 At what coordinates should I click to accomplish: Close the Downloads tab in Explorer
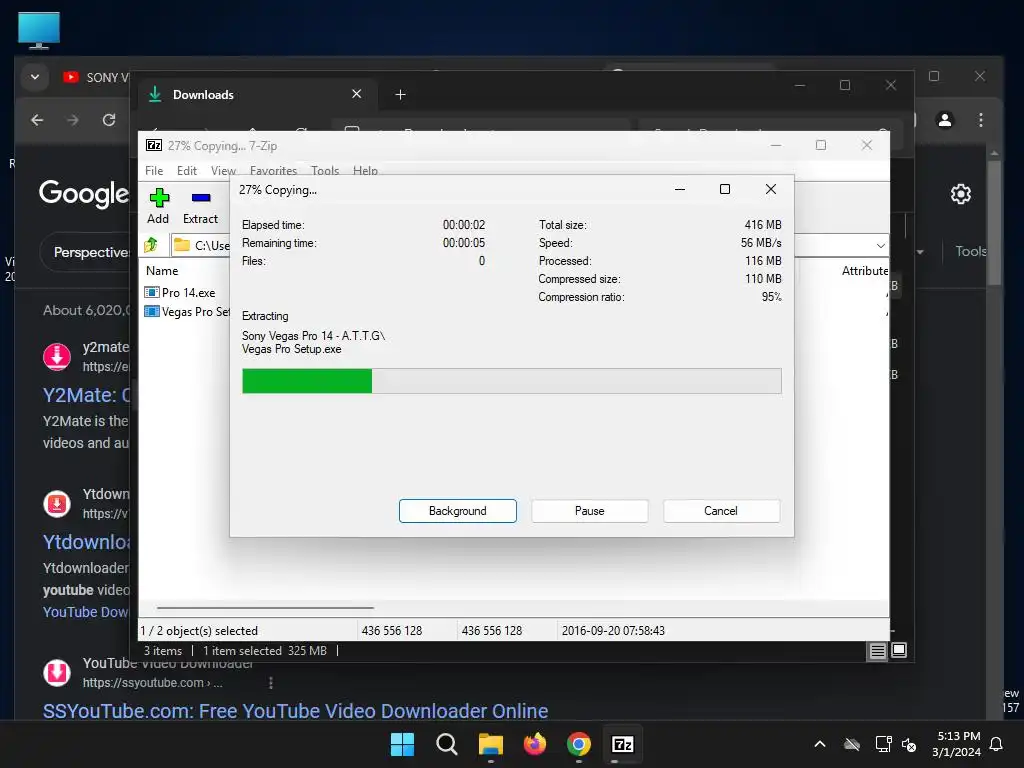tap(357, 94)
